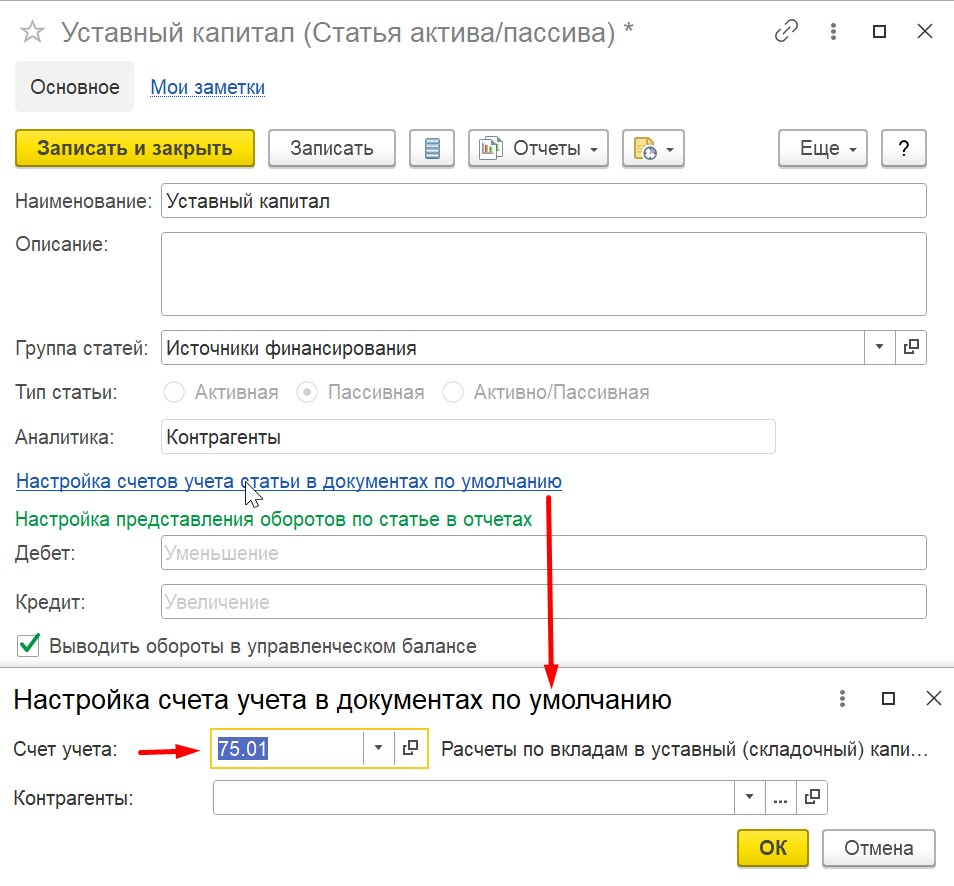This screenshot has height=886, width=954.
Task: Maximize the Настройка счета учета dialog
Action: (888, 698)
